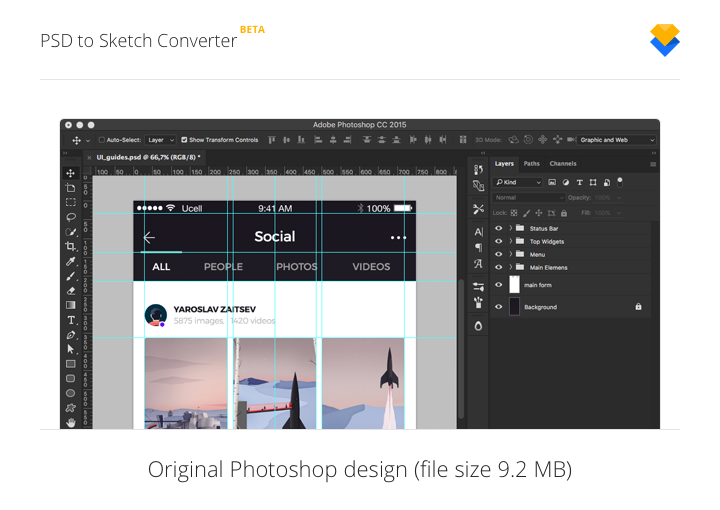This screenshot has height=510, width=720.
Task: Open the Layers panel options menu
Action: (653, 164)
